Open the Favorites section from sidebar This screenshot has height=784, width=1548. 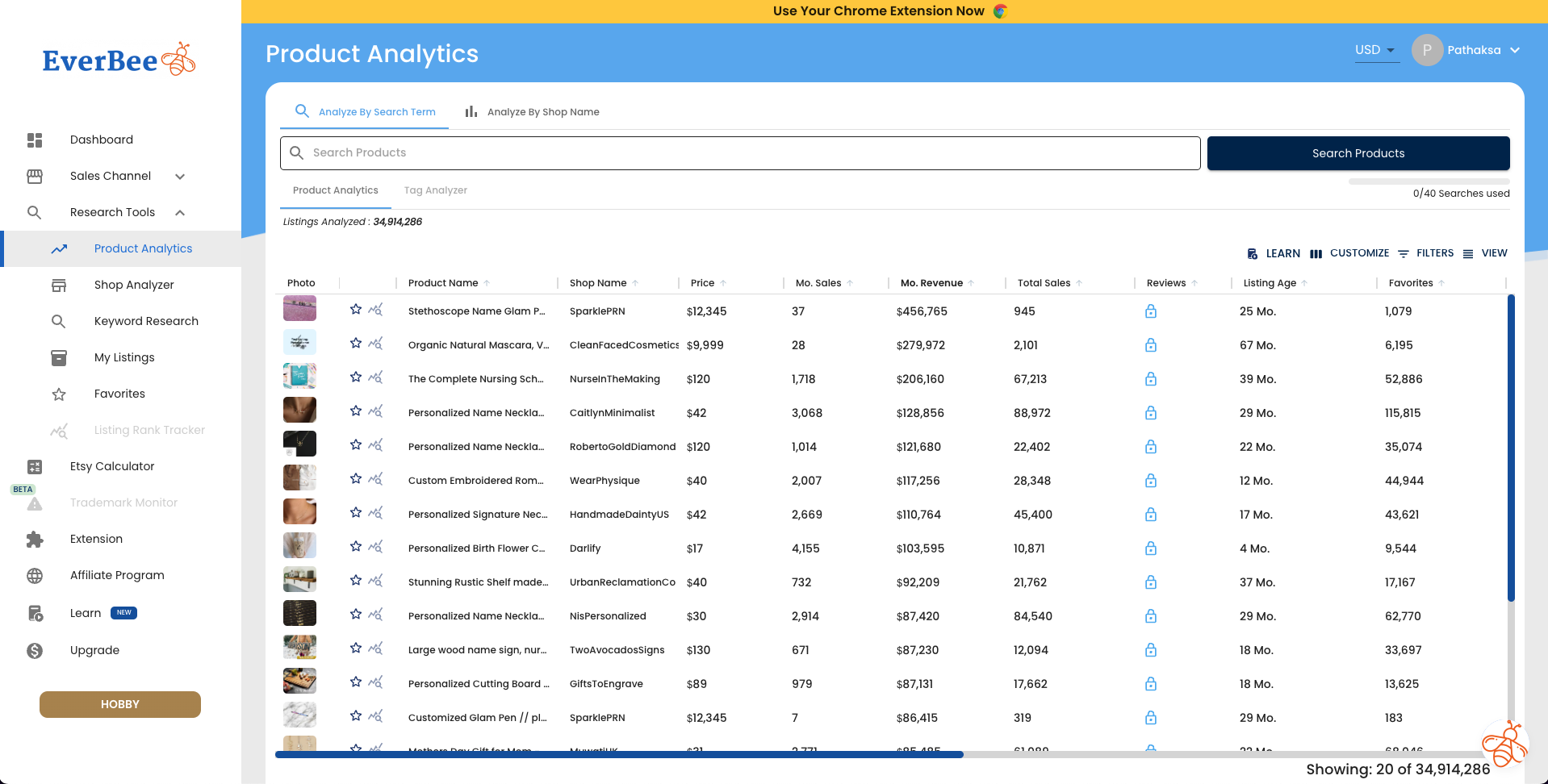[119, 394]
